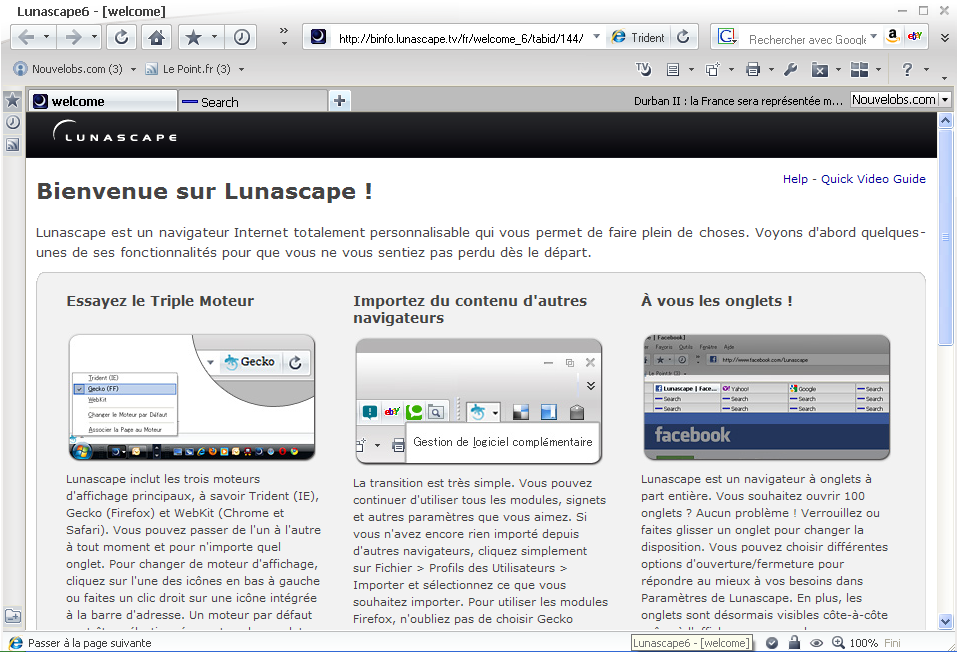
Task: Open favorites with the star toolbar button
Action: (x=193, y=38)
